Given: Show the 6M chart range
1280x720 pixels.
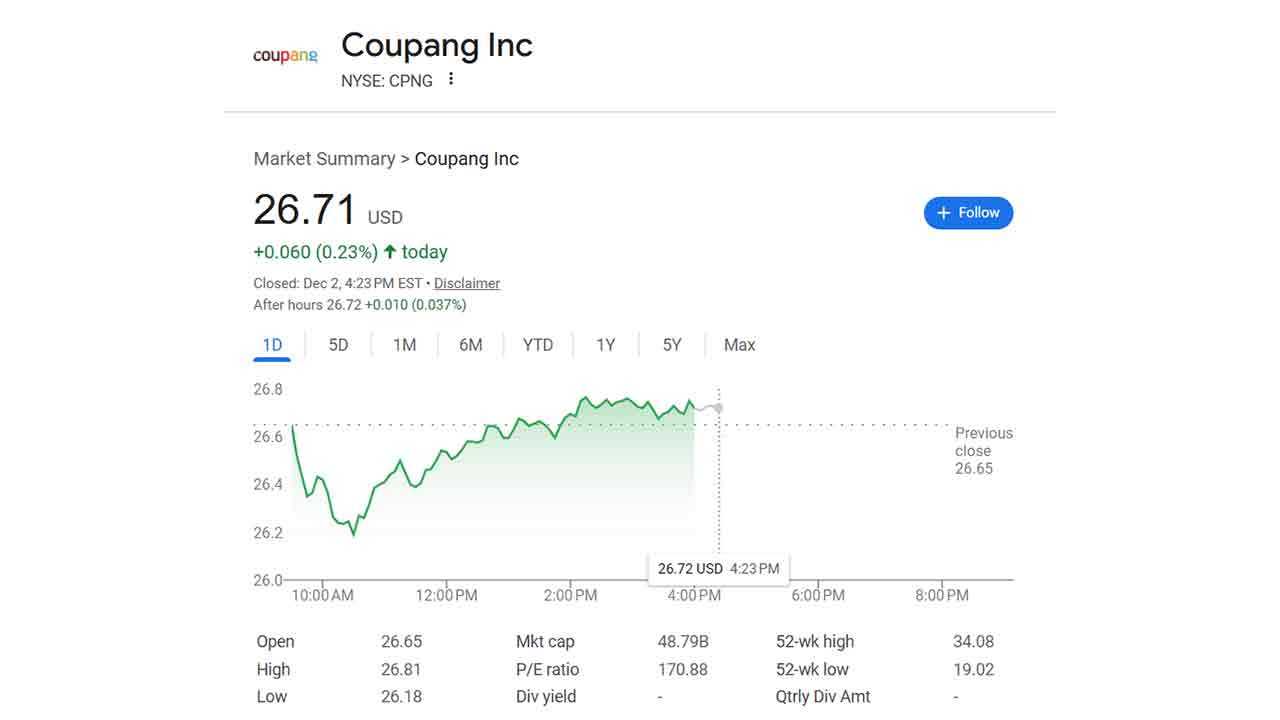Looking at the screenshot, I should (471, 345).
